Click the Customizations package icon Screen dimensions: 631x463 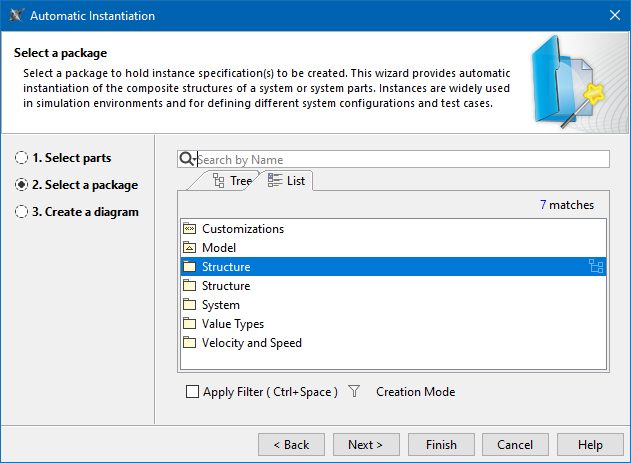[x=190, y=229]
